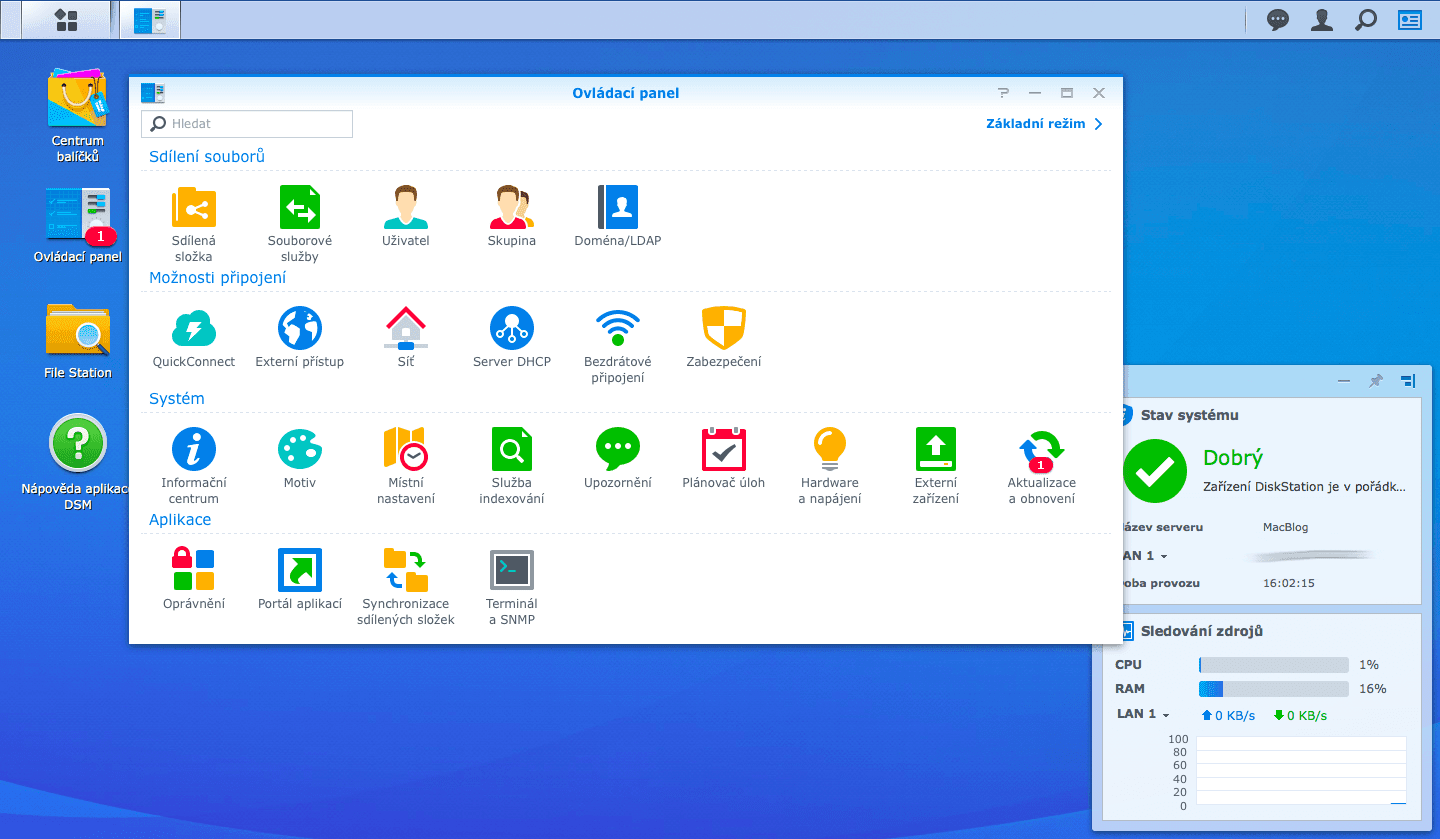Open Informační centrum

(194, 466)
